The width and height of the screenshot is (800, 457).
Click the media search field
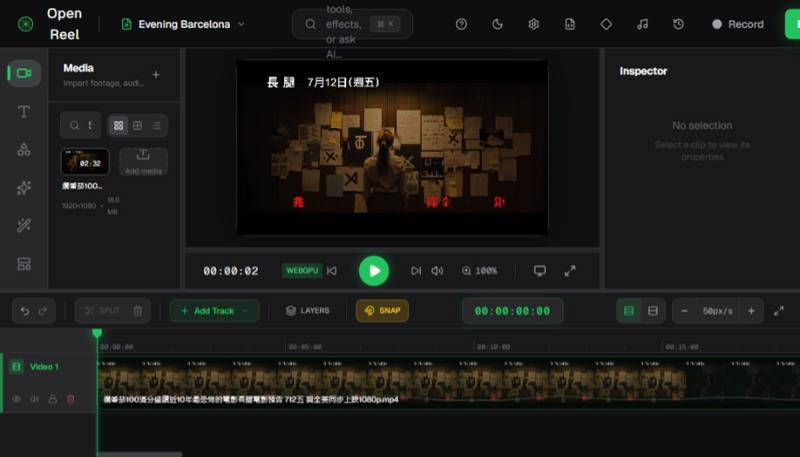[x=81, y=125]
